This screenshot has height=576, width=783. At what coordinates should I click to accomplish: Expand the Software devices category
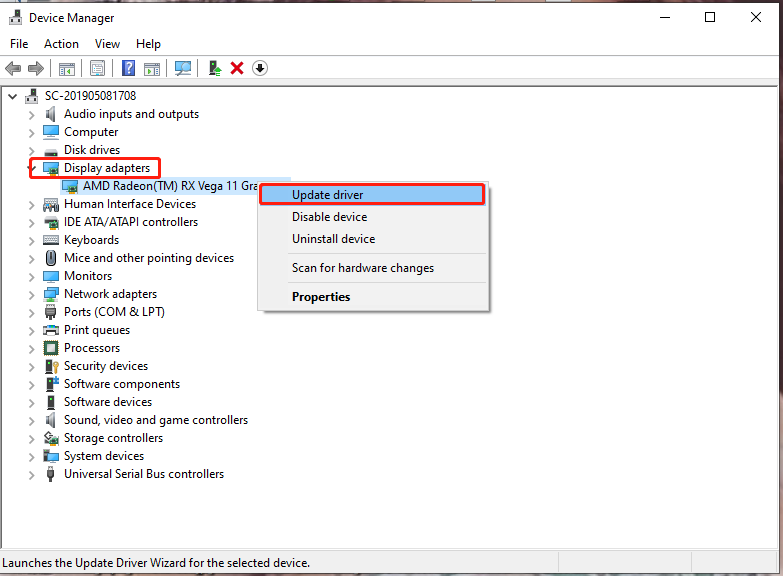[31, 403]
